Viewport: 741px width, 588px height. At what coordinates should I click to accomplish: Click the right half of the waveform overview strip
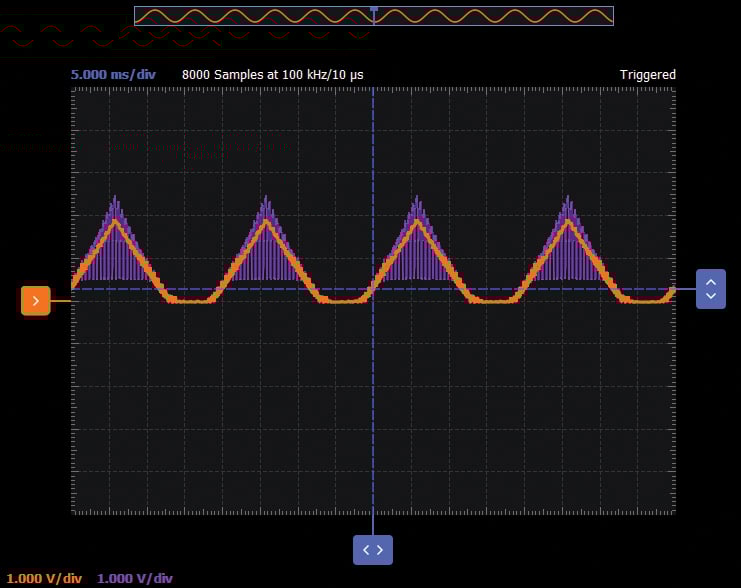[494, 16]
